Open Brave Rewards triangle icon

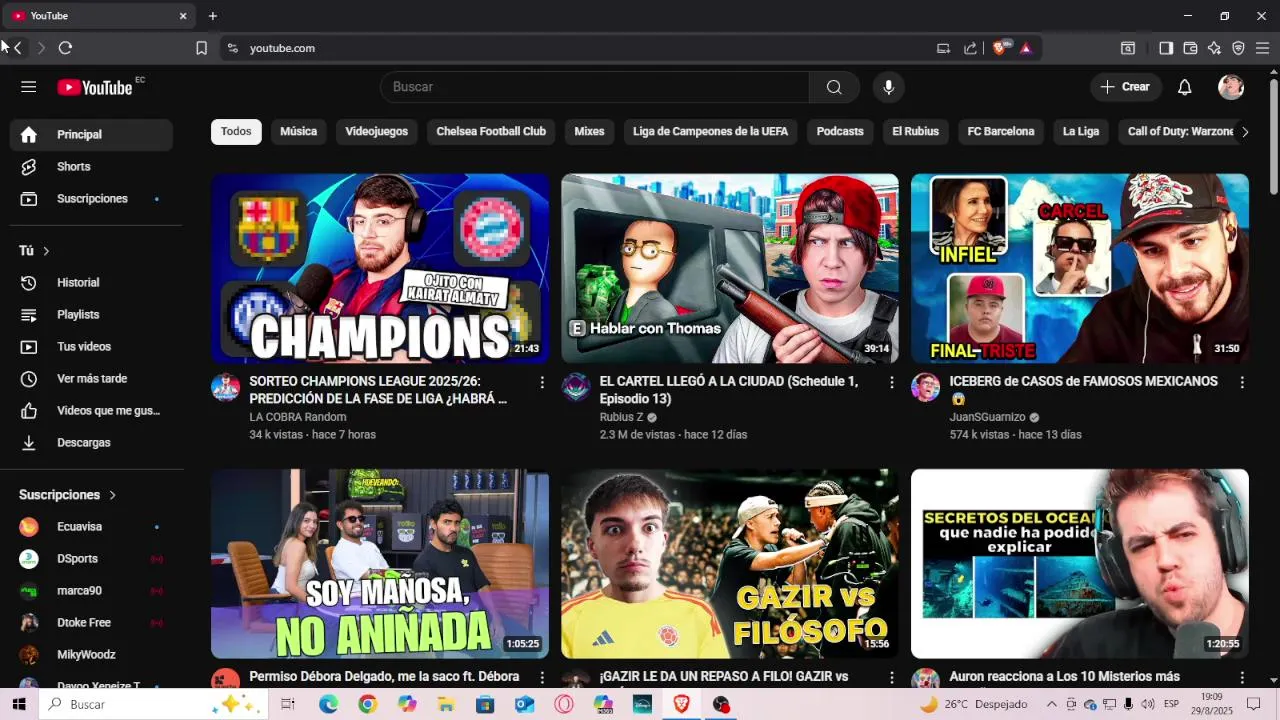[x=1026, y=48]
